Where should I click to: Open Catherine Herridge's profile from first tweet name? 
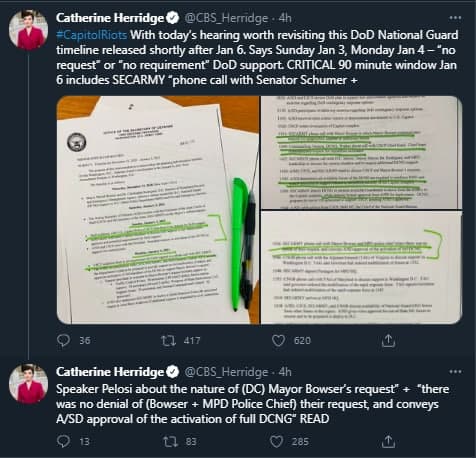pos(110,18)
